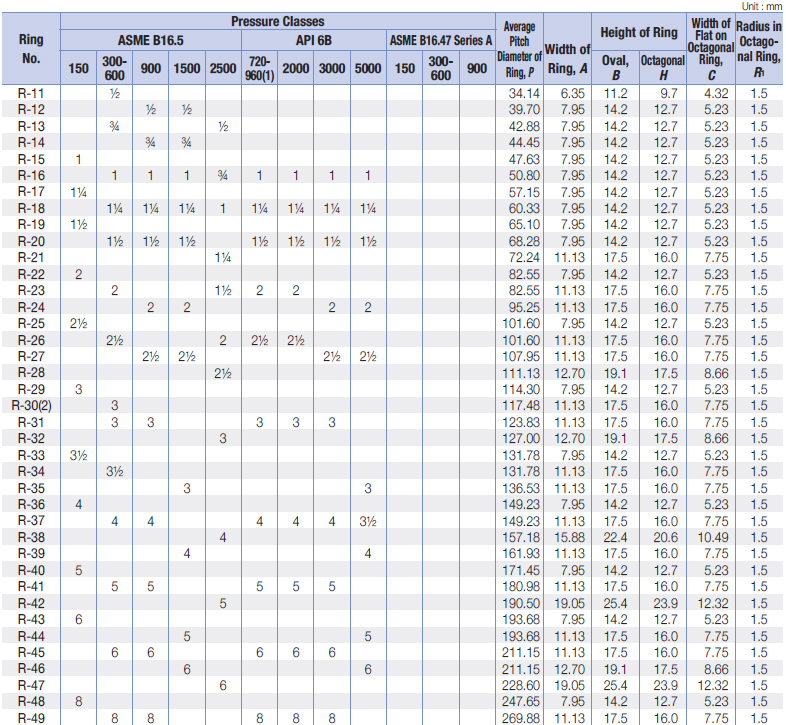786x725 pixels.
Task: Select the Oval, B column header
Action: coord(616,68)
